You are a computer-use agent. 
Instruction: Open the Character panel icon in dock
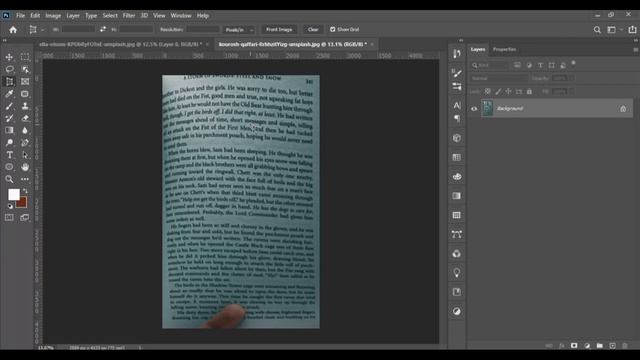coord(457,106)
